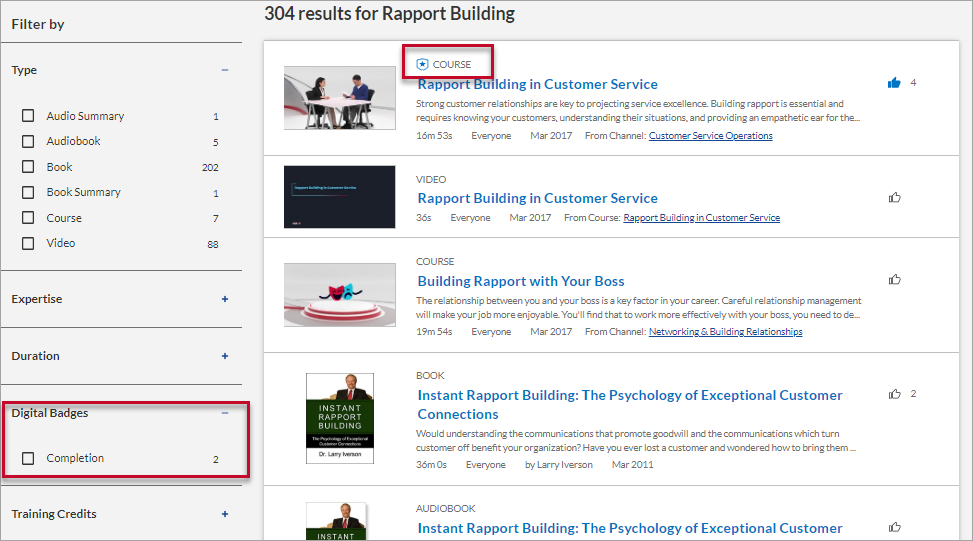The height and width of the screenshot is (541, 973).
Task: Check the Audio Summary filter
Action: pos(28,116)
